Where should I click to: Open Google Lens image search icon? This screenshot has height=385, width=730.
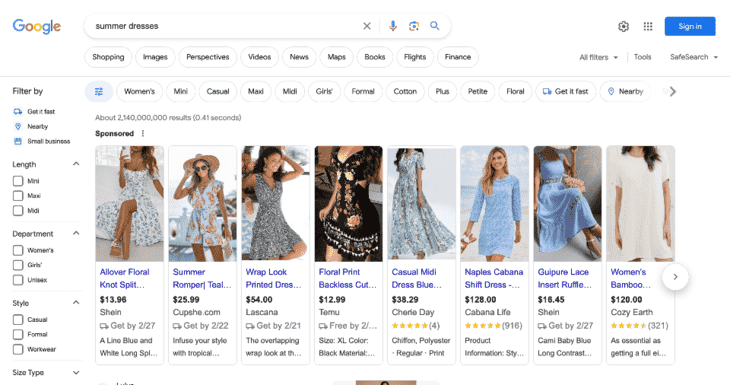point(413,26)
